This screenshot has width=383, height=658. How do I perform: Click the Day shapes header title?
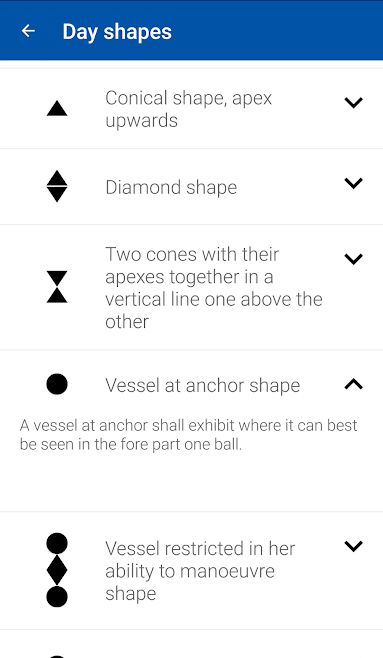pyautogui.click(x=117, y=31)
